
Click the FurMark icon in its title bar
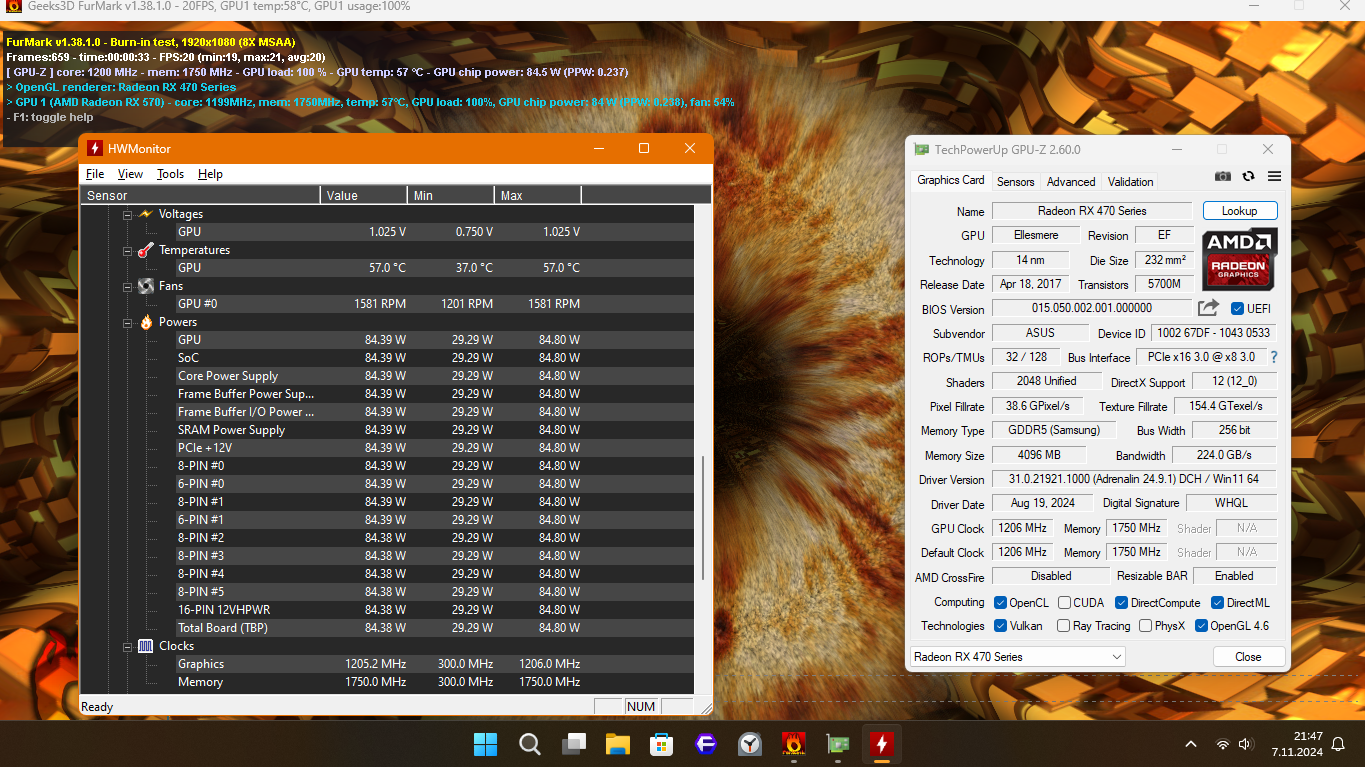pyautogui.click(x=14, y=6)
